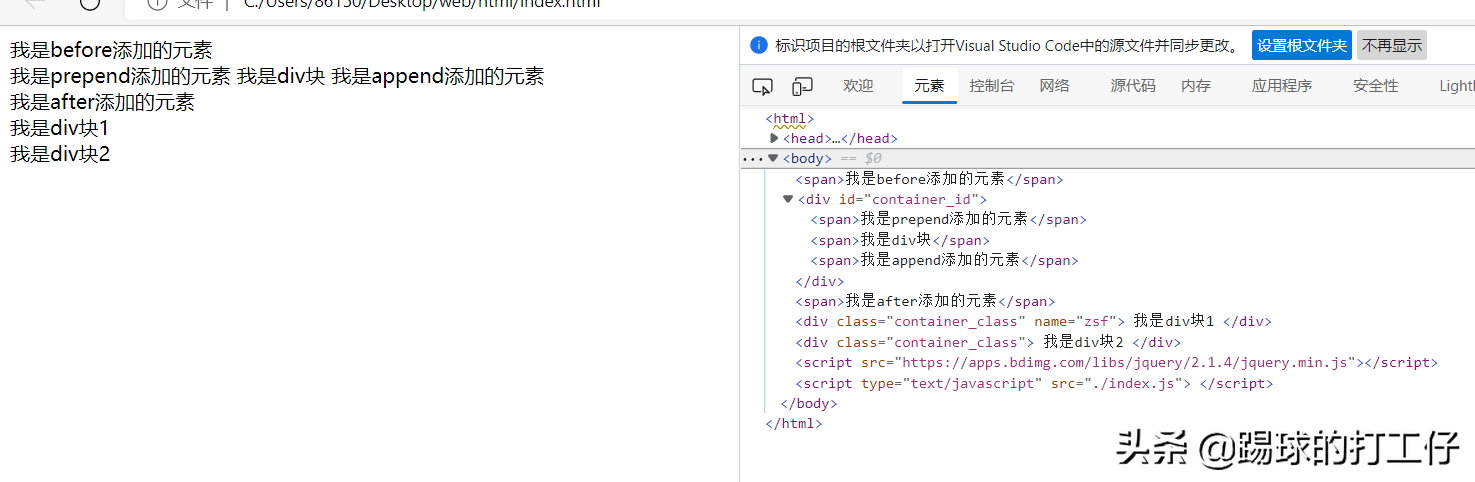Collapse the div container_id node
The width and height of the screenshot is (1475, 482).
pyautogui.click(x=788, y=199)
